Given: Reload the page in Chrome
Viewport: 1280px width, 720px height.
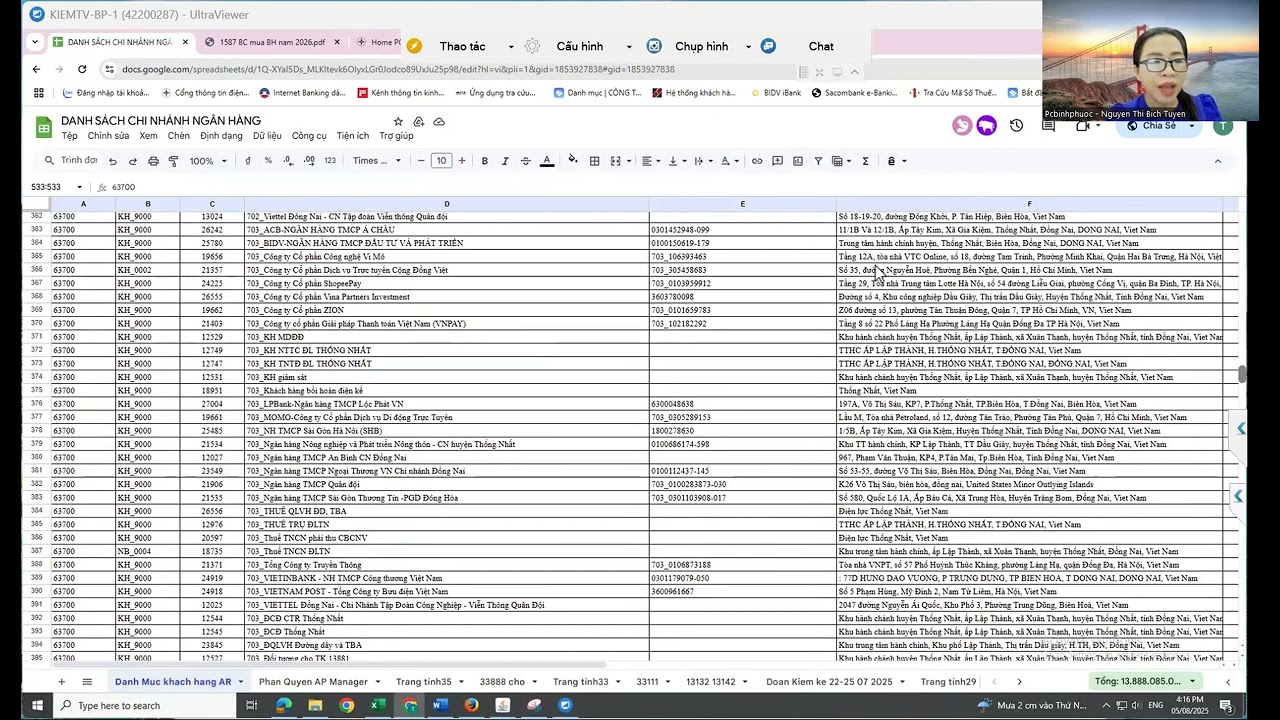Looking at the screenshot, I should pyautogui.click(x=82, y=70).
